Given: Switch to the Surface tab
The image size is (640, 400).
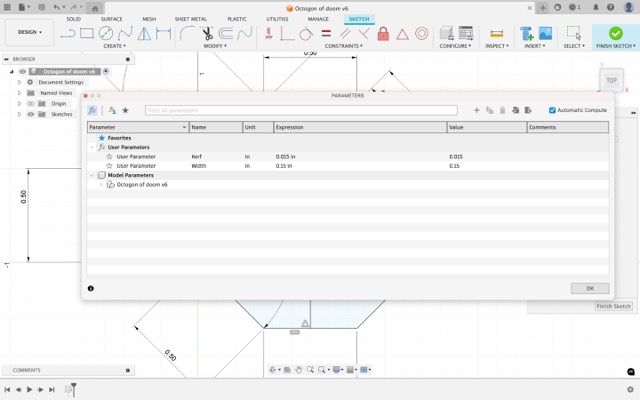Looking at the screenshot, I should (111, 19).
